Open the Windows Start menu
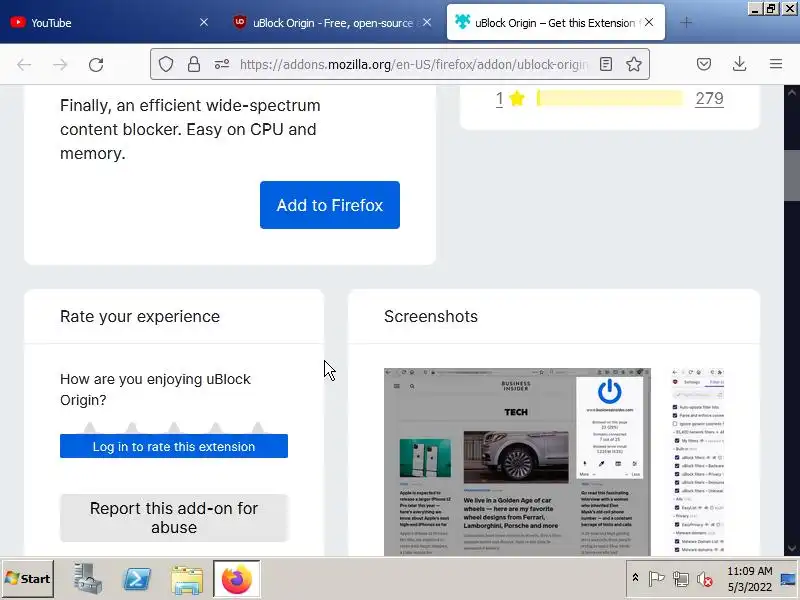The height and width of the screenshot is (600, 800). tap(28, 579)
